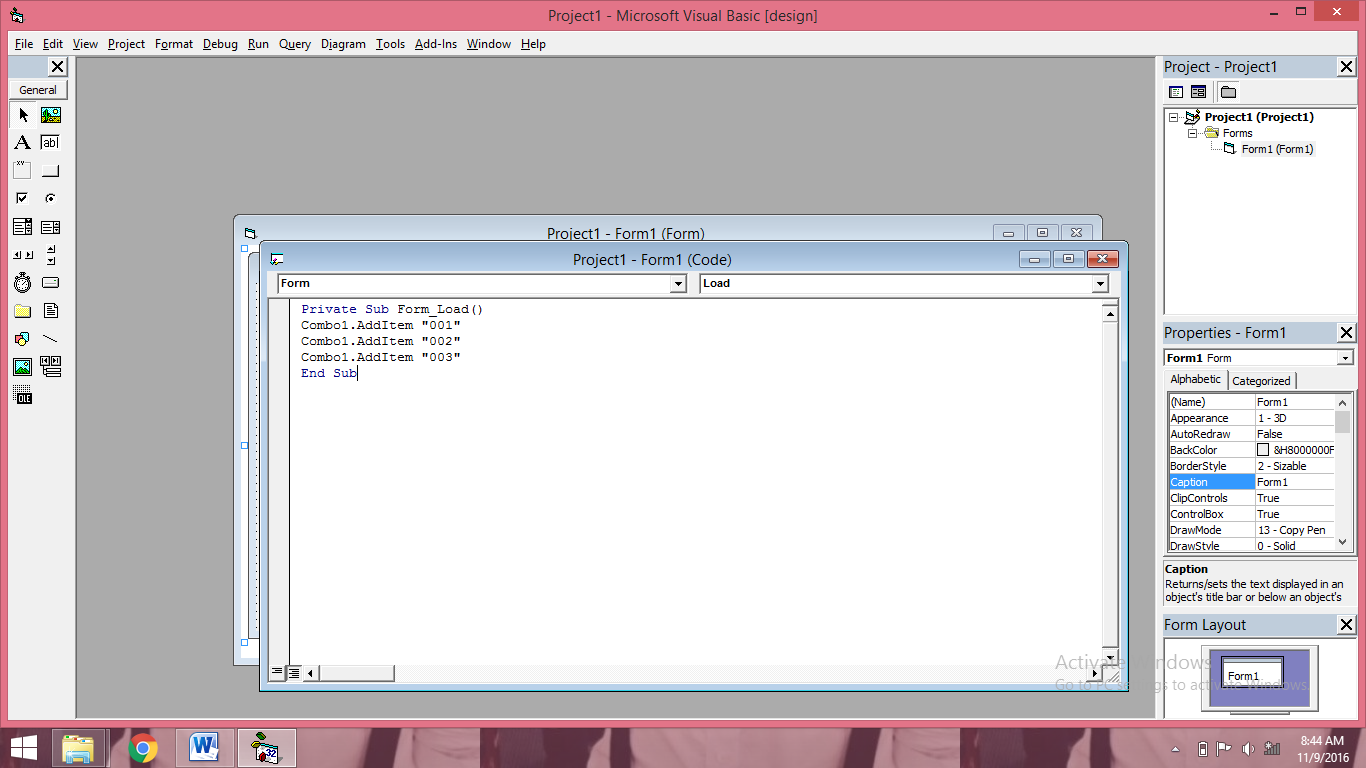Open the Format menu
This screenshot has width=1366, height=768.
(174, 44)
